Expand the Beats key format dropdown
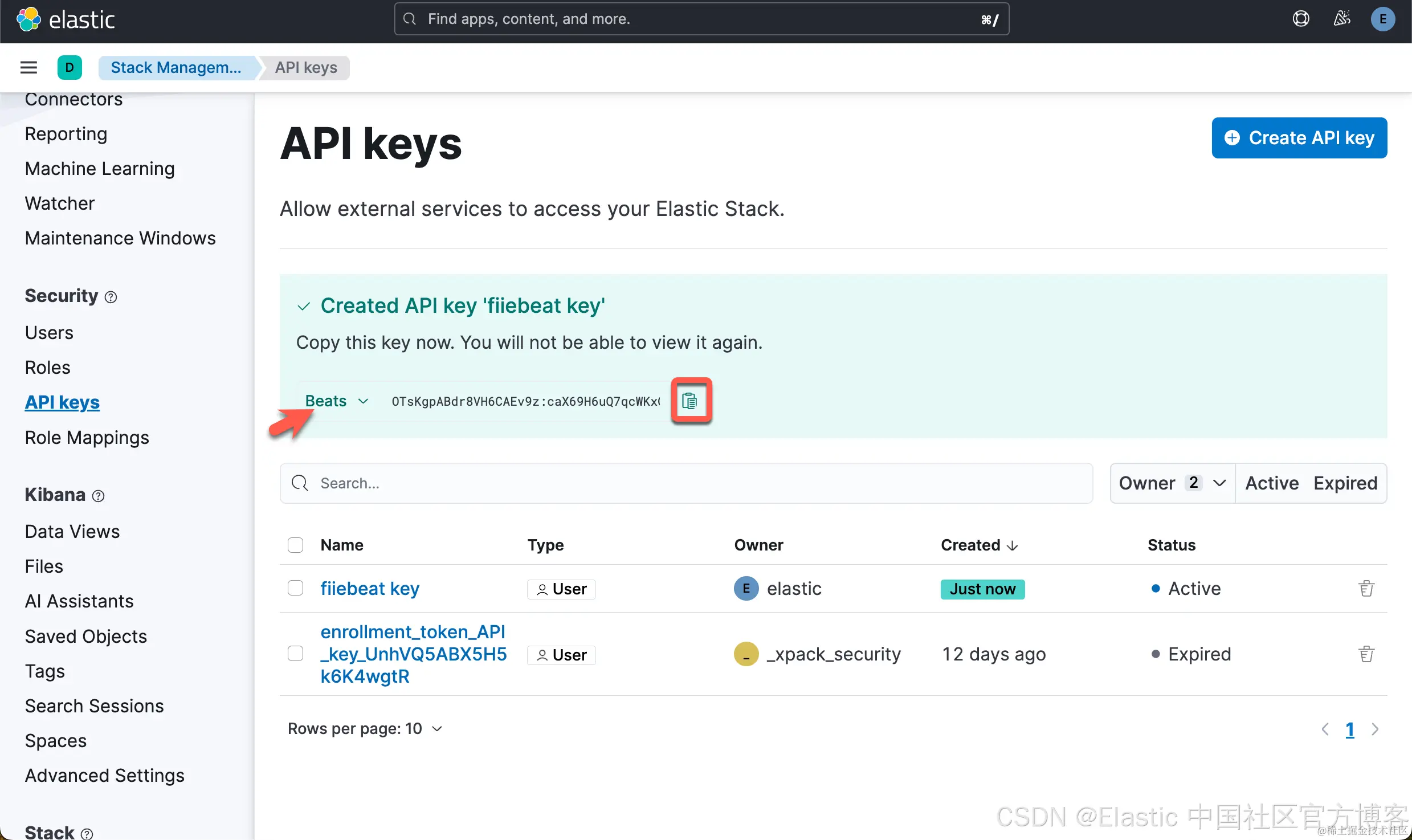The height and width of the screenshot is (840, 1412). click(337, 401)
